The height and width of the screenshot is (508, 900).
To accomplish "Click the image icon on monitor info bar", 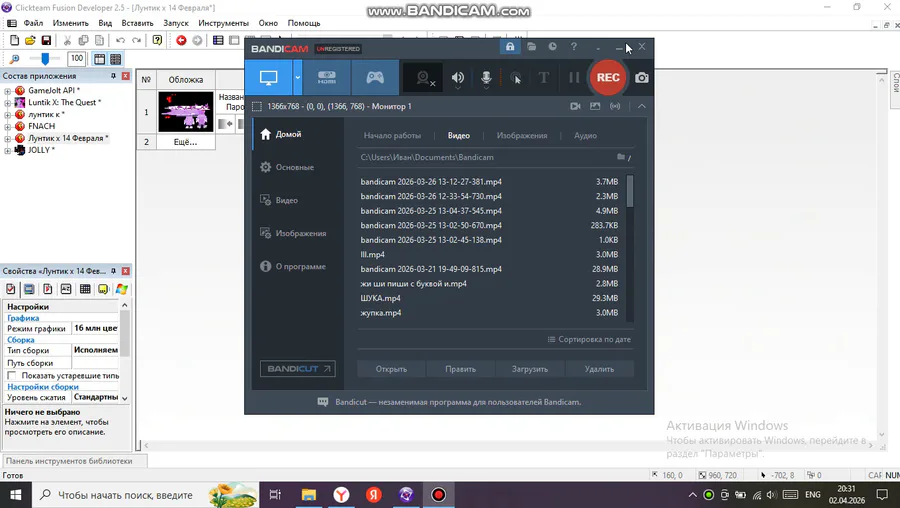I will pyautogui.click(x=595, y=106).
